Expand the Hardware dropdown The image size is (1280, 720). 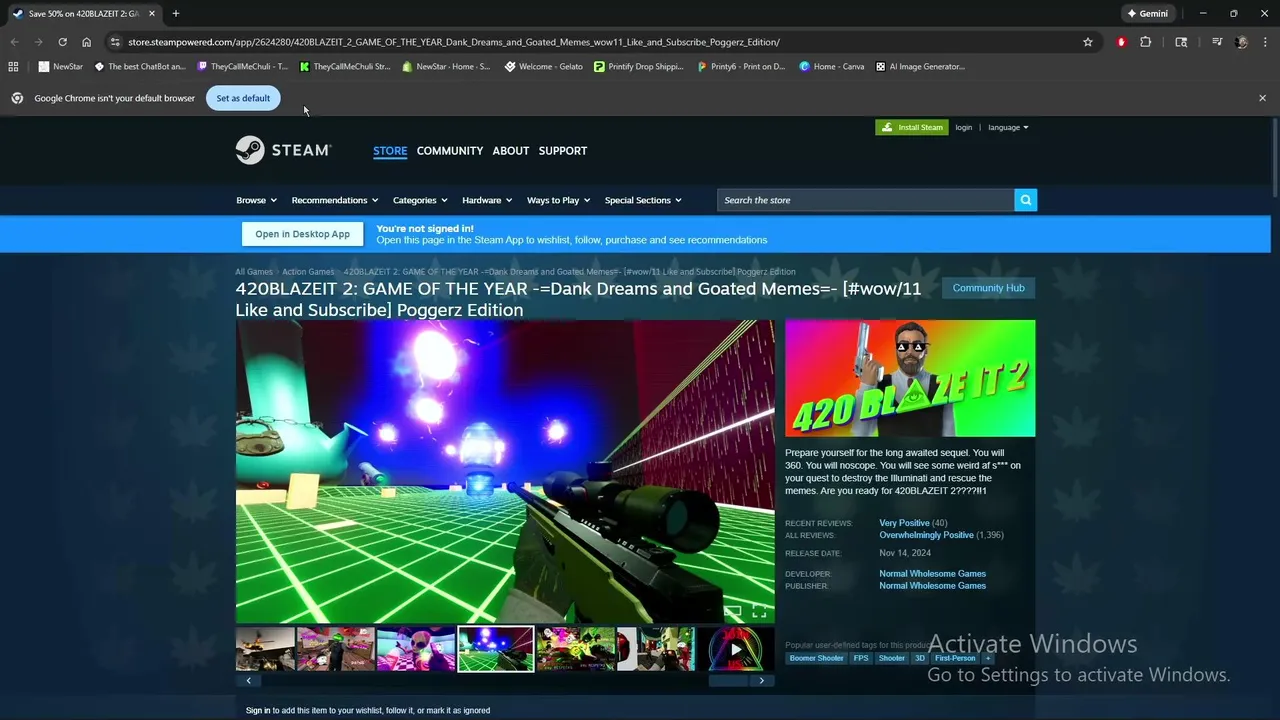487,200
